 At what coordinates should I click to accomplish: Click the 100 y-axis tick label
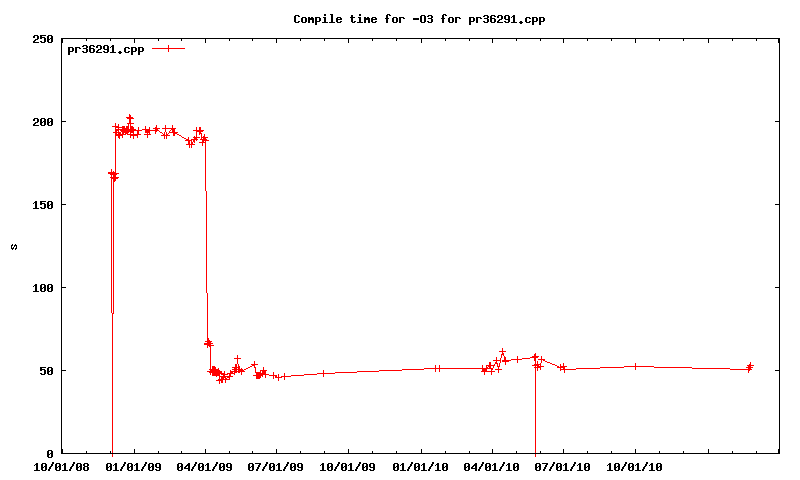coord(43,288)
